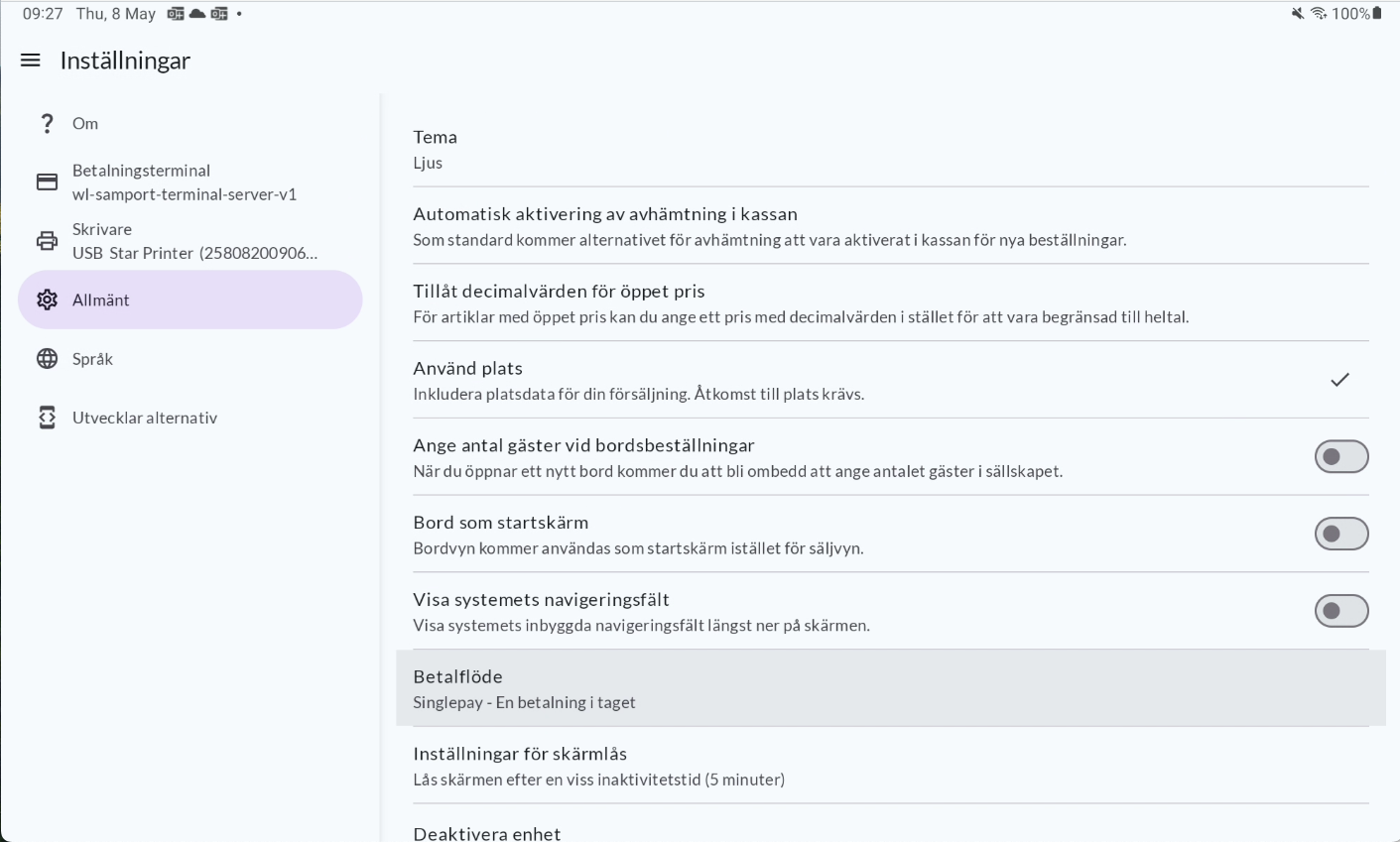The height and width of the screenshot is (842, 1400).
Task: Click the globe icon for Språk
Action: pos(47,359)
